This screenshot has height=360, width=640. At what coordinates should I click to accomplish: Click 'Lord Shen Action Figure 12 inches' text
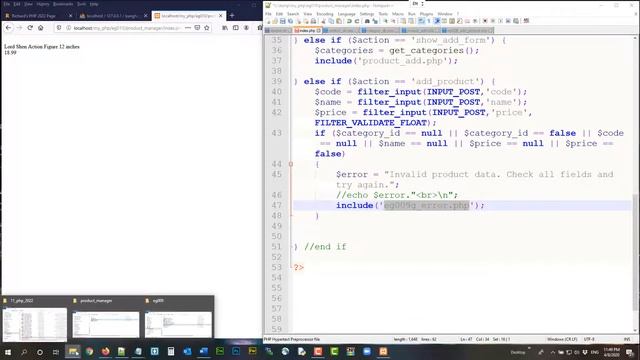(x=42, y=47)
